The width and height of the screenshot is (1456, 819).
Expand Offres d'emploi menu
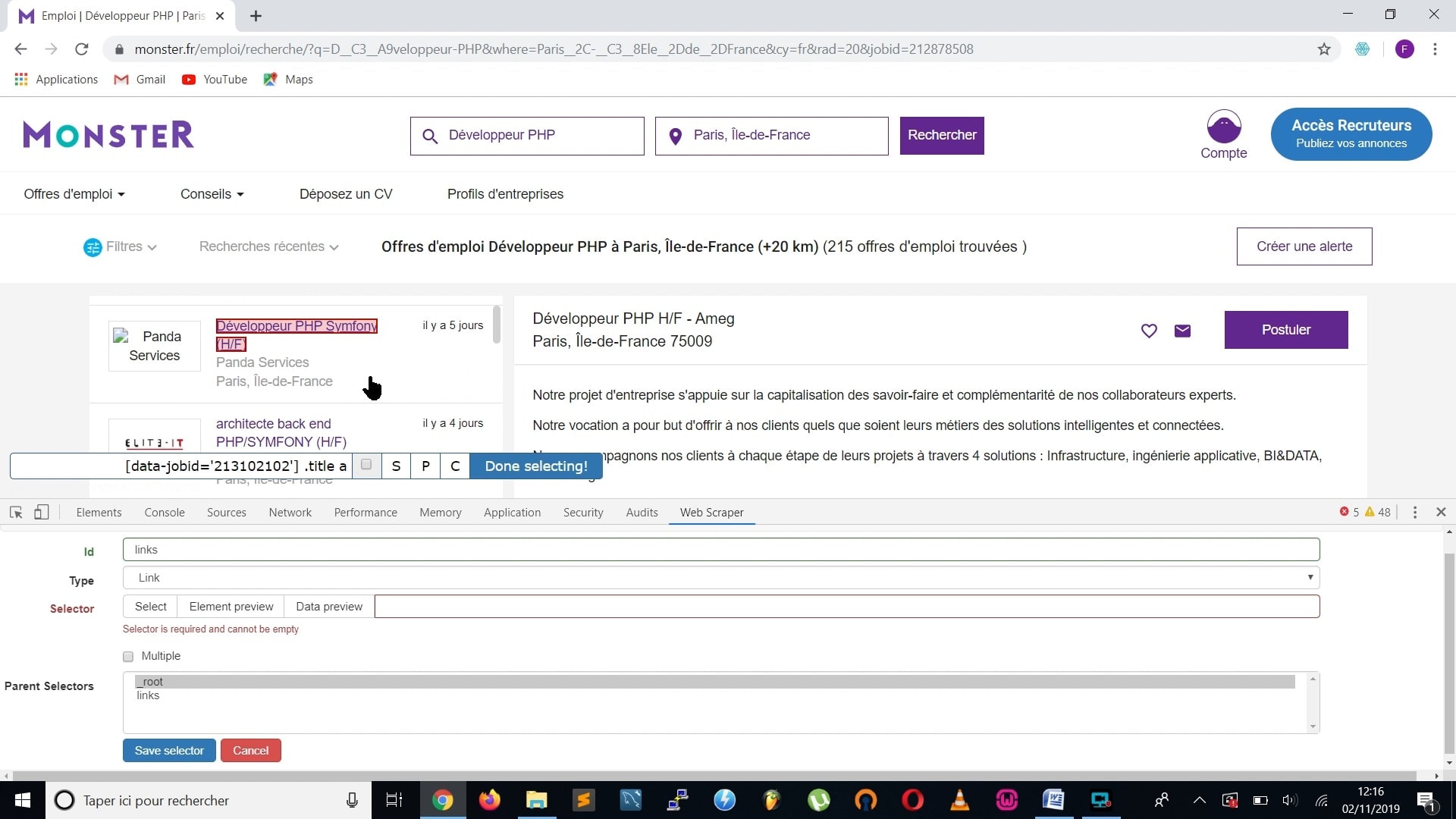coord(74,194)
